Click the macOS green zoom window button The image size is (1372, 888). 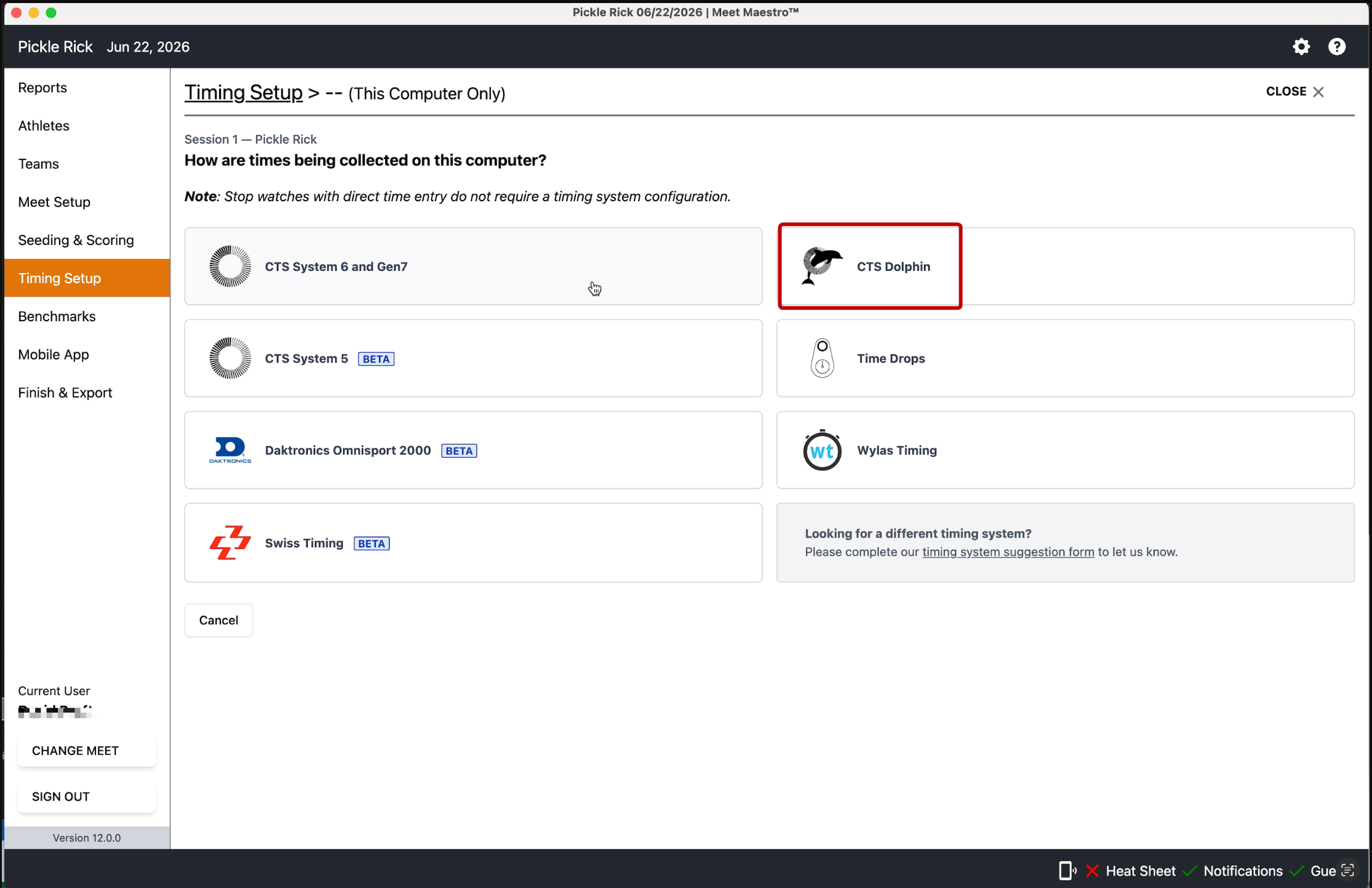pyautogui.click(x=51, y=12)
